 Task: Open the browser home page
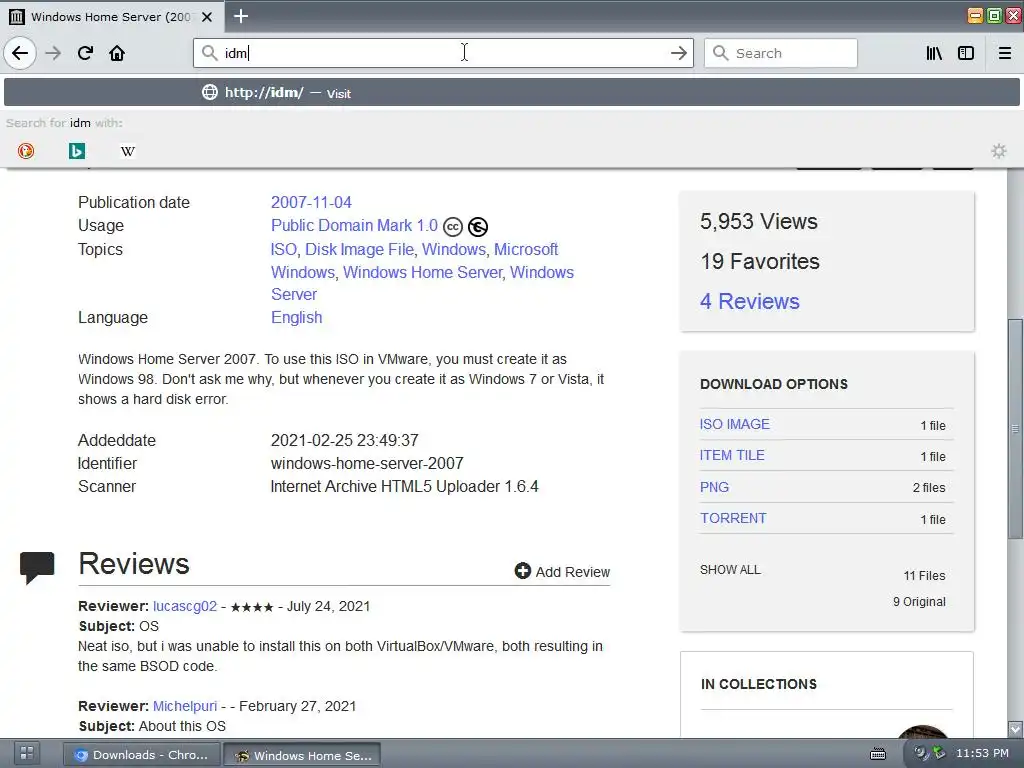117,53
